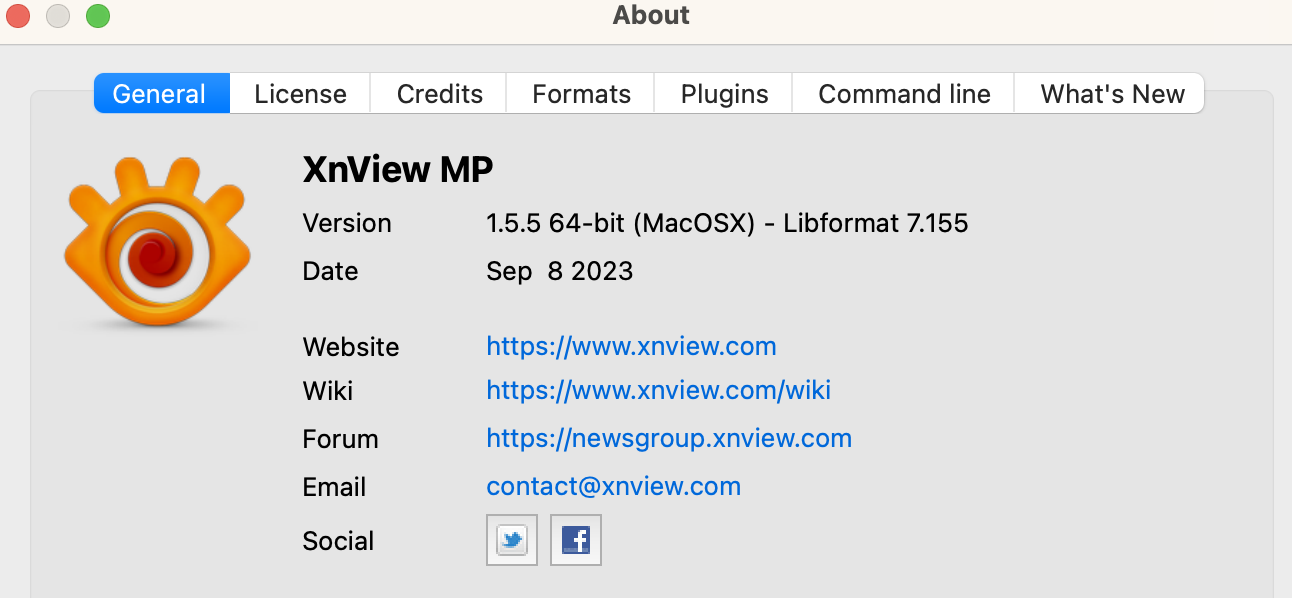Minimize the About window
This screenshot has height=598, width=1292.
coord(58,16)
